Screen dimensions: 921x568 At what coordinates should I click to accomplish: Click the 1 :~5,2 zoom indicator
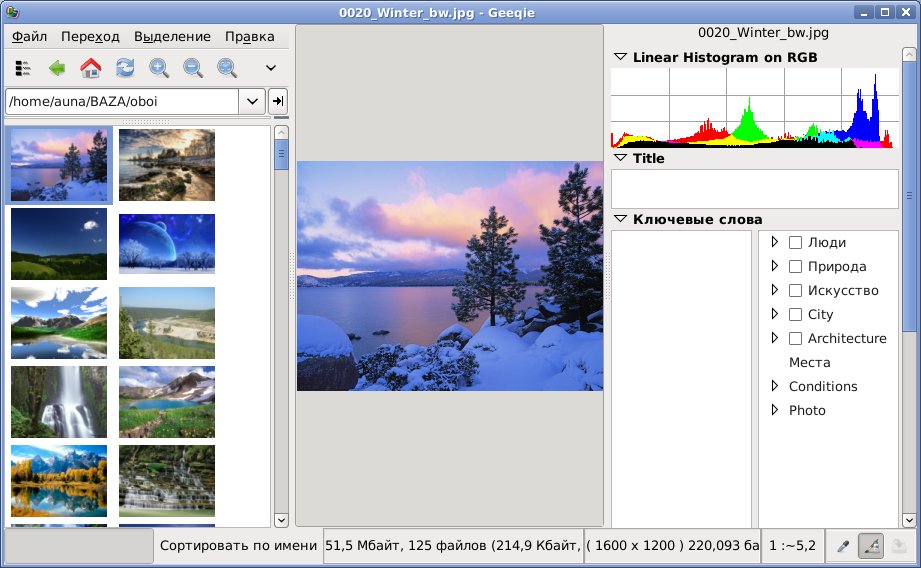pyautogui.click(x=792, y=546)
